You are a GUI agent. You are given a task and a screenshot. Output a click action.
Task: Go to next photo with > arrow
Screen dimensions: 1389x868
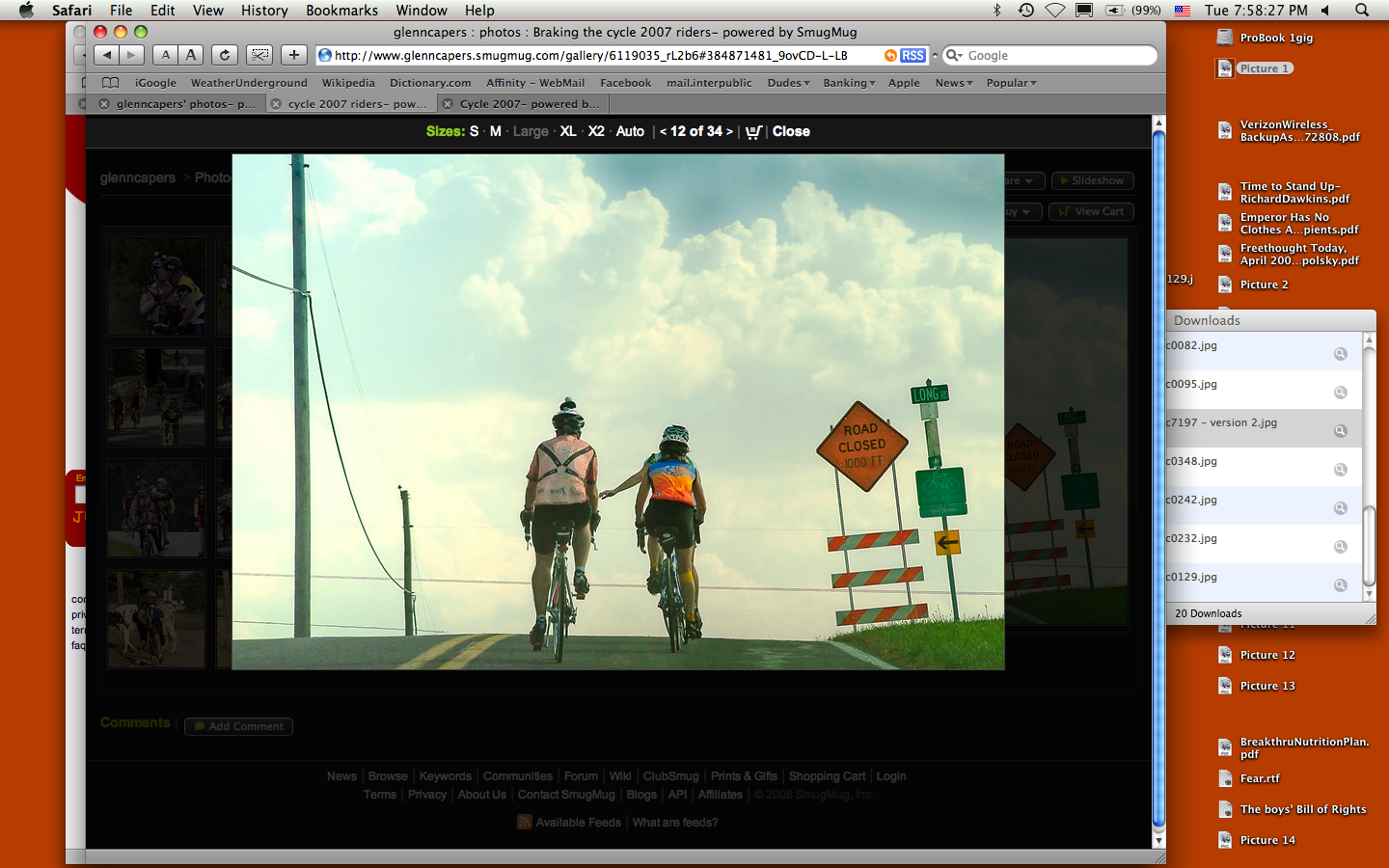pos(729,131)
